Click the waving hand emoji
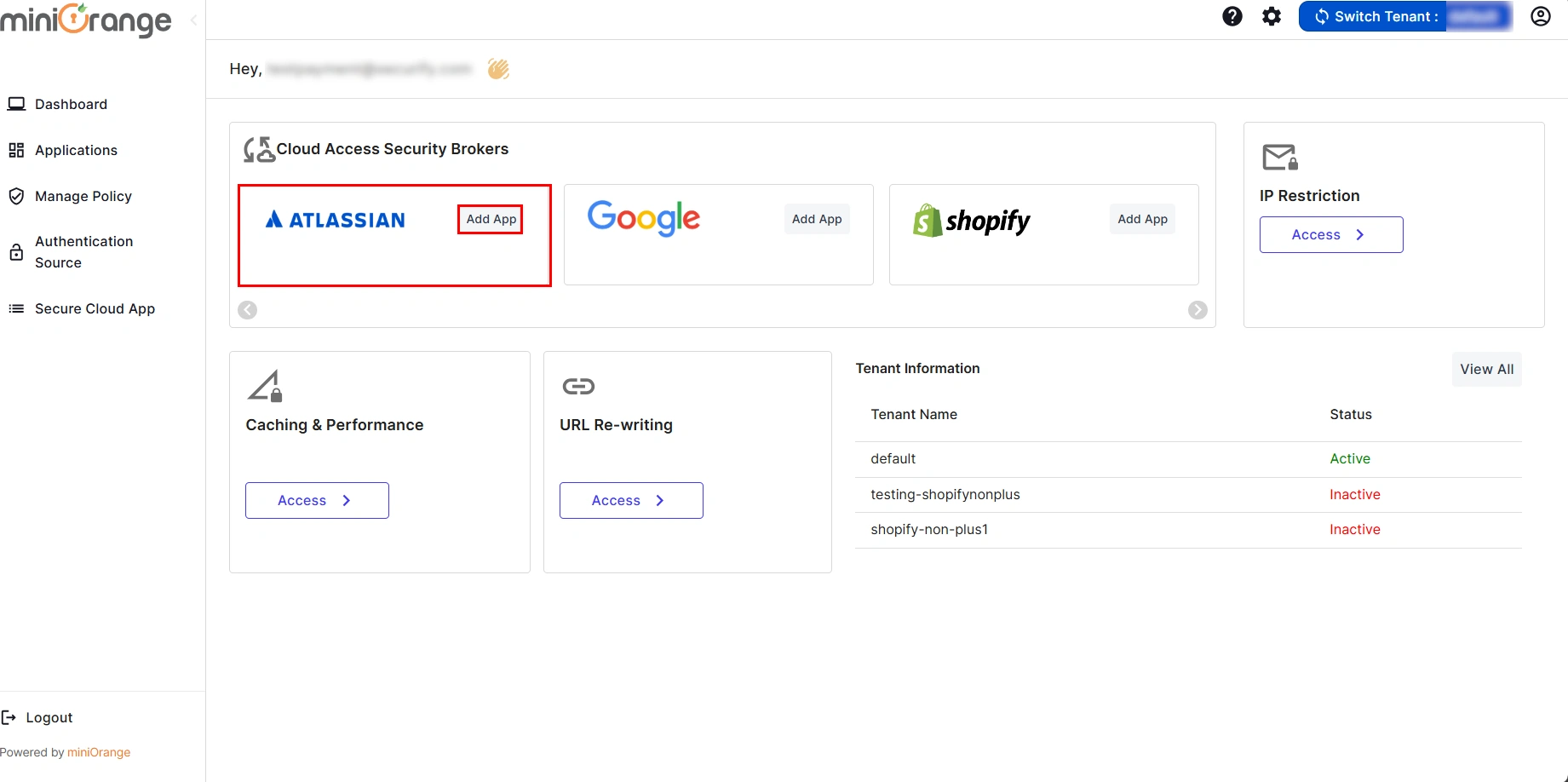Viewport: 1568px width, 782px height. pyautogui.click(x=498, y=69)
